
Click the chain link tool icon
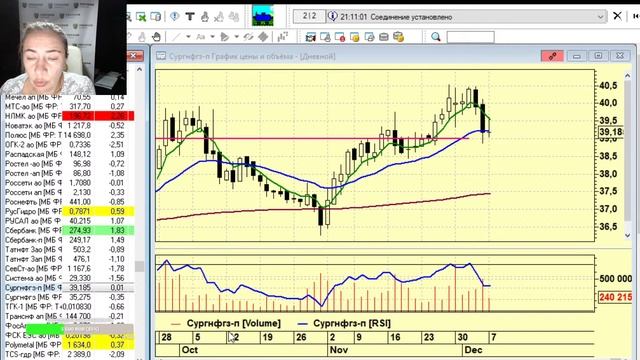[x=248, y=37]
